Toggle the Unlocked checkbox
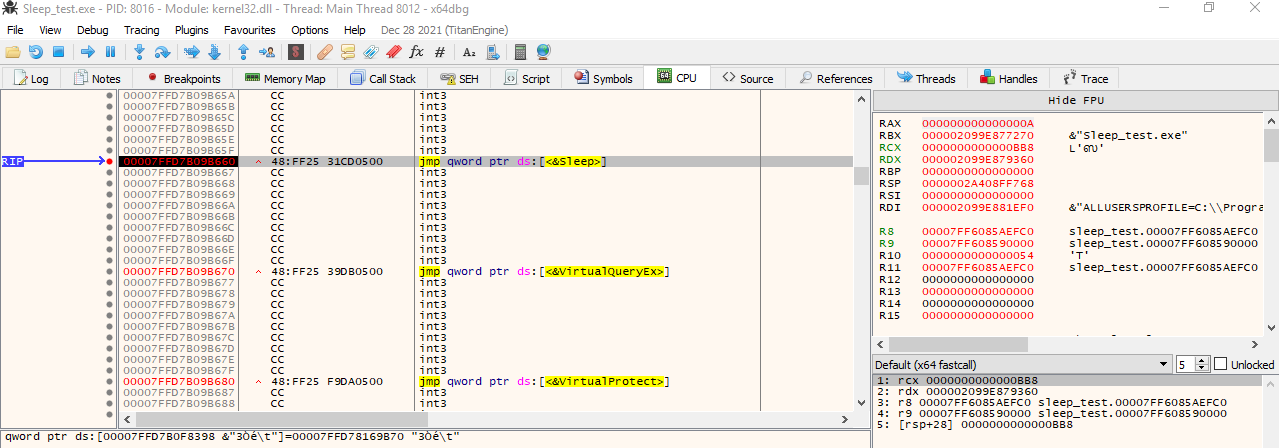 click(x=1219, y=364)
